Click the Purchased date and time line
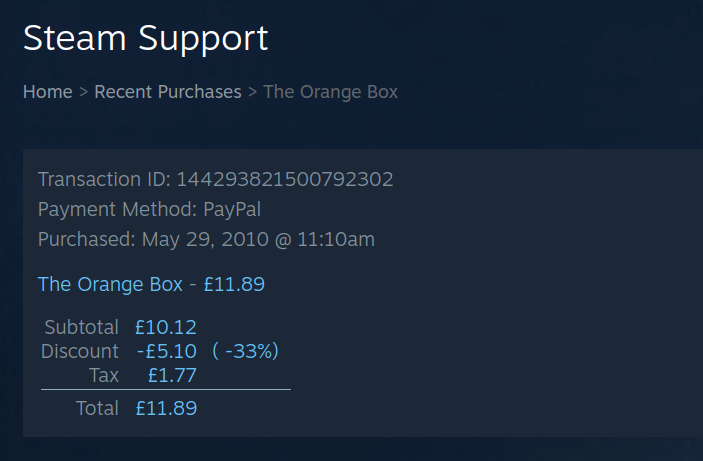Image resolution: width=703 pixels, height=461 pixels. point(206,239)
